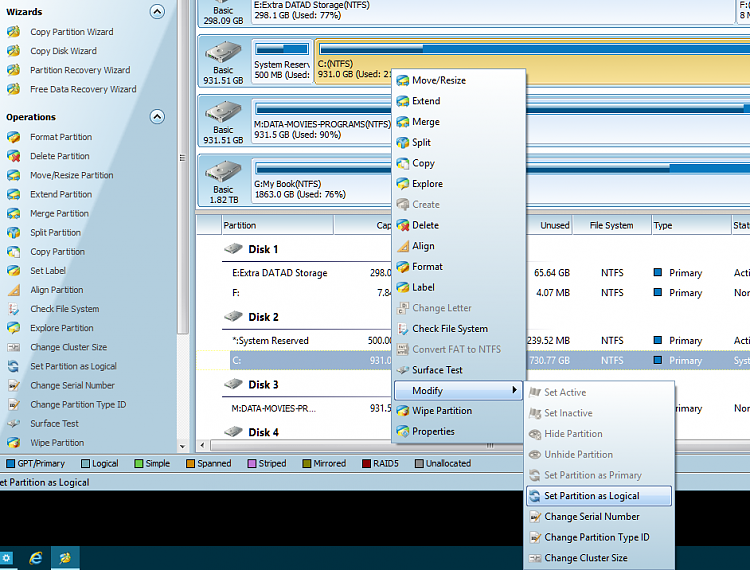750x570 pixels.
Task: Click the Split Partition icon in sidebar
Action: (x=13, y=232)
